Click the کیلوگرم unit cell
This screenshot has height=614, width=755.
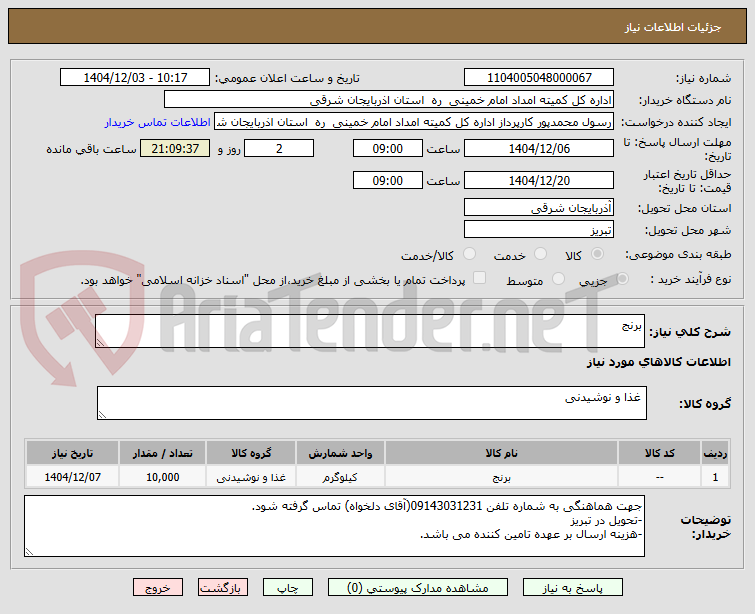(x=340, y=477)
